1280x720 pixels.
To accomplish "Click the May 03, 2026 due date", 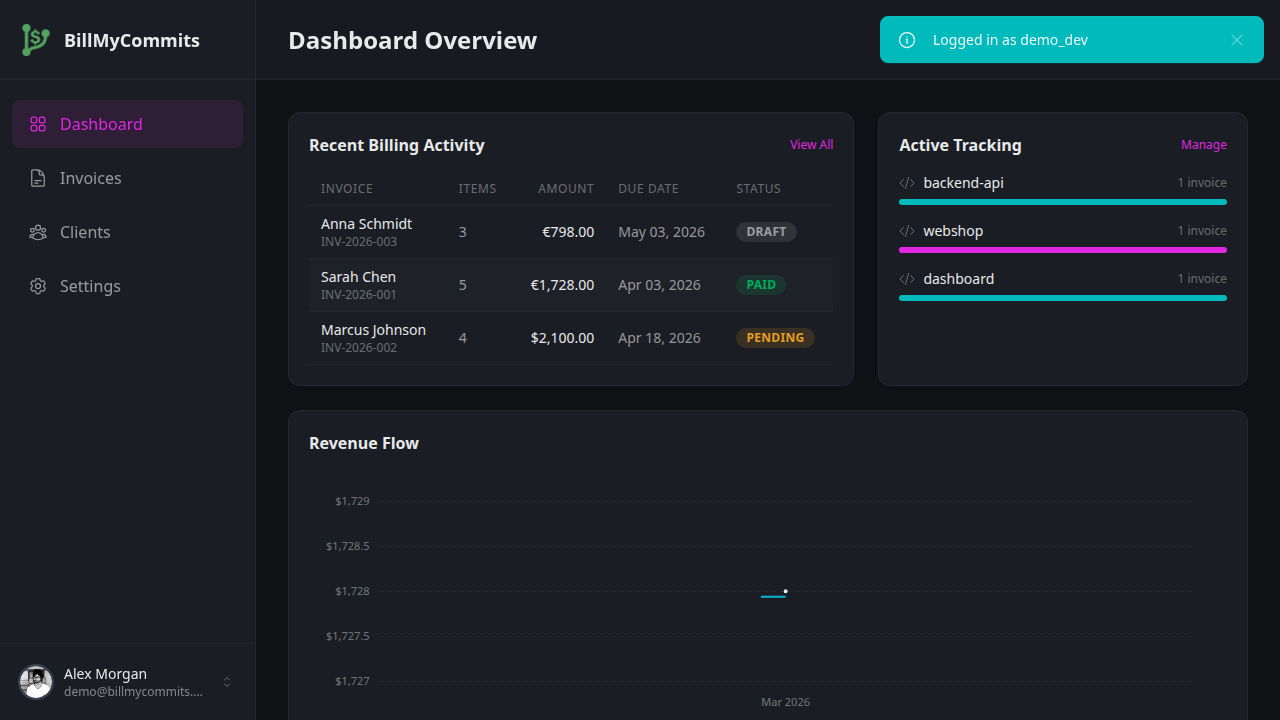I will pos(661,232).
